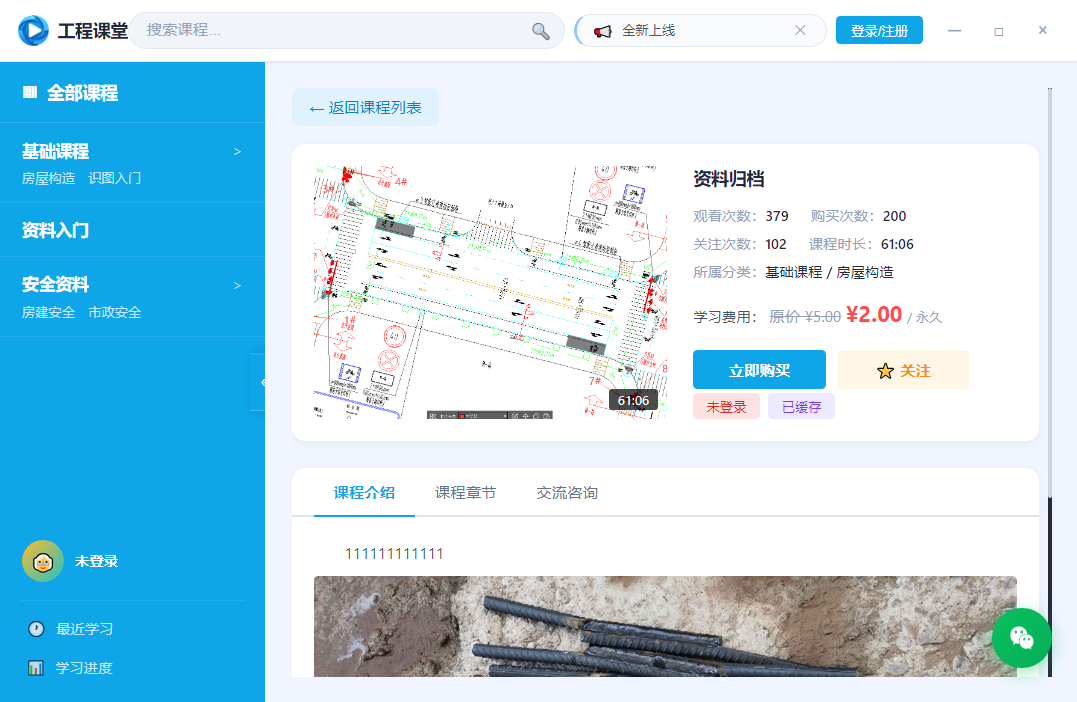Open 房建安全 subcategory

48,312
